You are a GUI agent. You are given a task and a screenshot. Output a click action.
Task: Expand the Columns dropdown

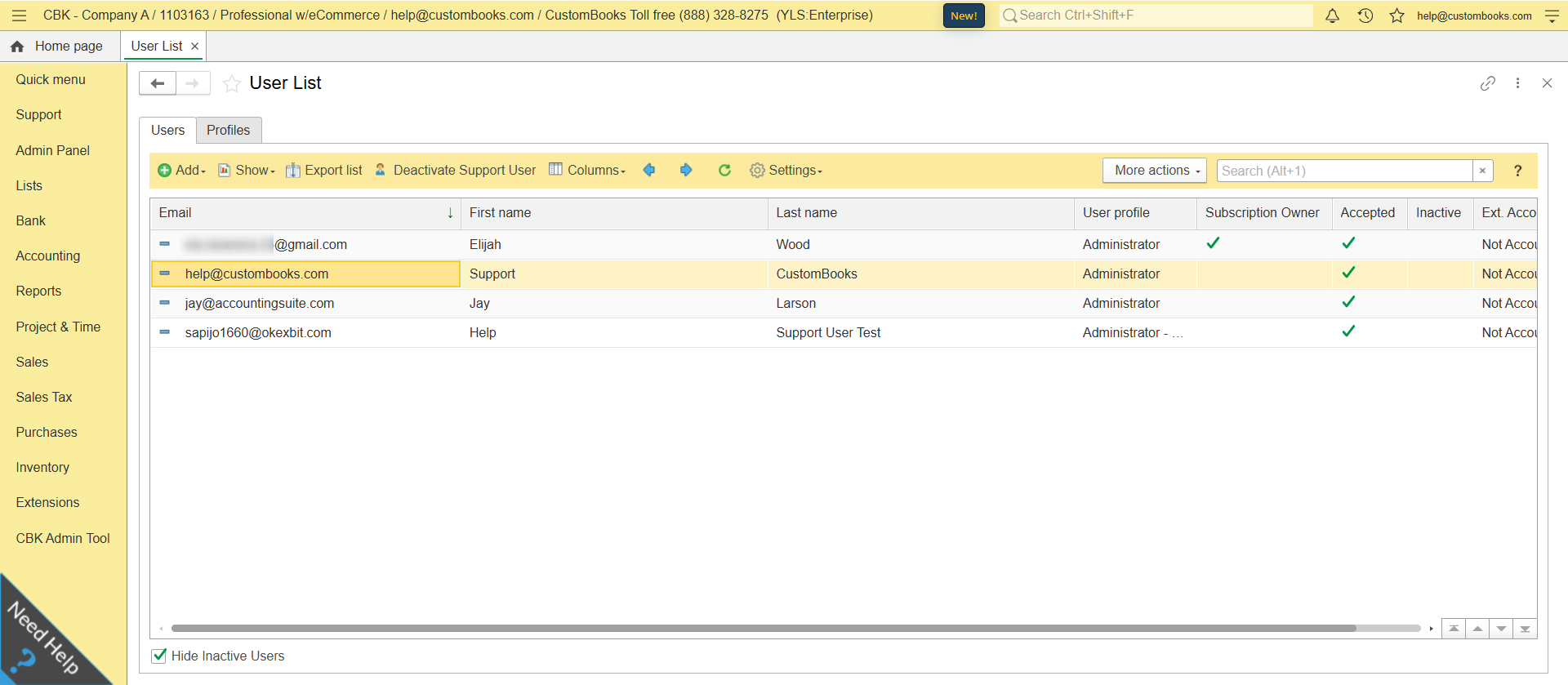click(587, 170)
